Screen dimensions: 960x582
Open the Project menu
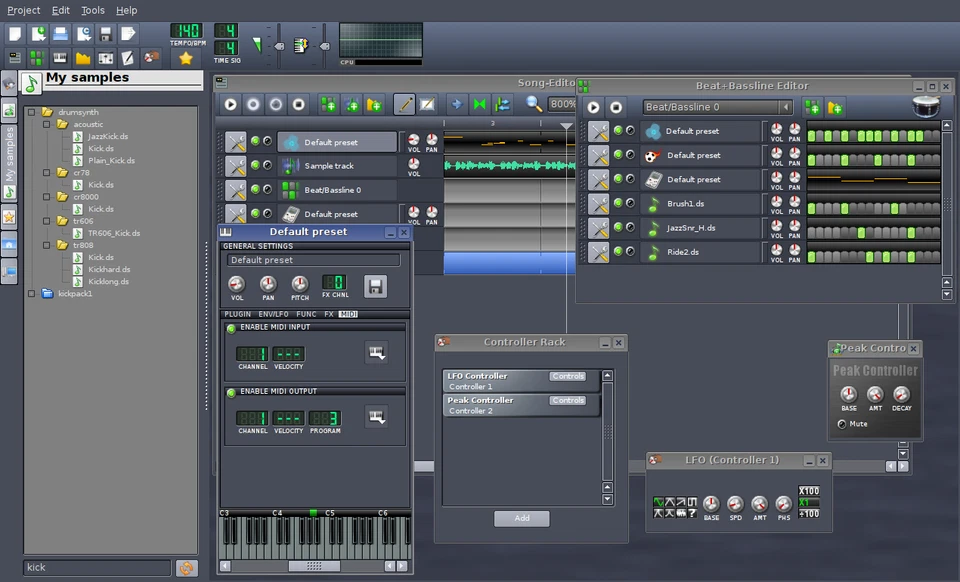pos(22,10)
